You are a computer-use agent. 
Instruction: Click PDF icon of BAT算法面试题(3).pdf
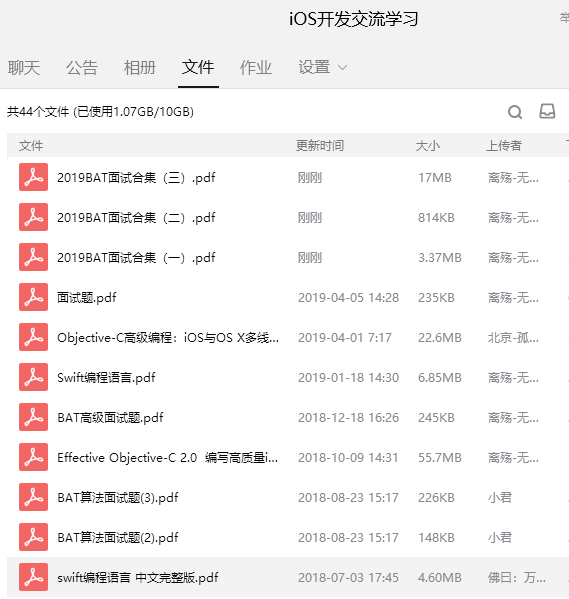[34, 497]
